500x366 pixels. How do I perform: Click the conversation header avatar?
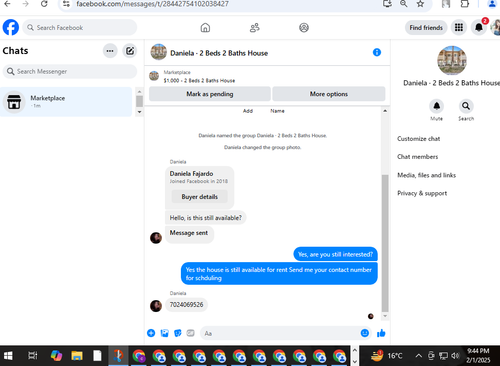[158, 52]
